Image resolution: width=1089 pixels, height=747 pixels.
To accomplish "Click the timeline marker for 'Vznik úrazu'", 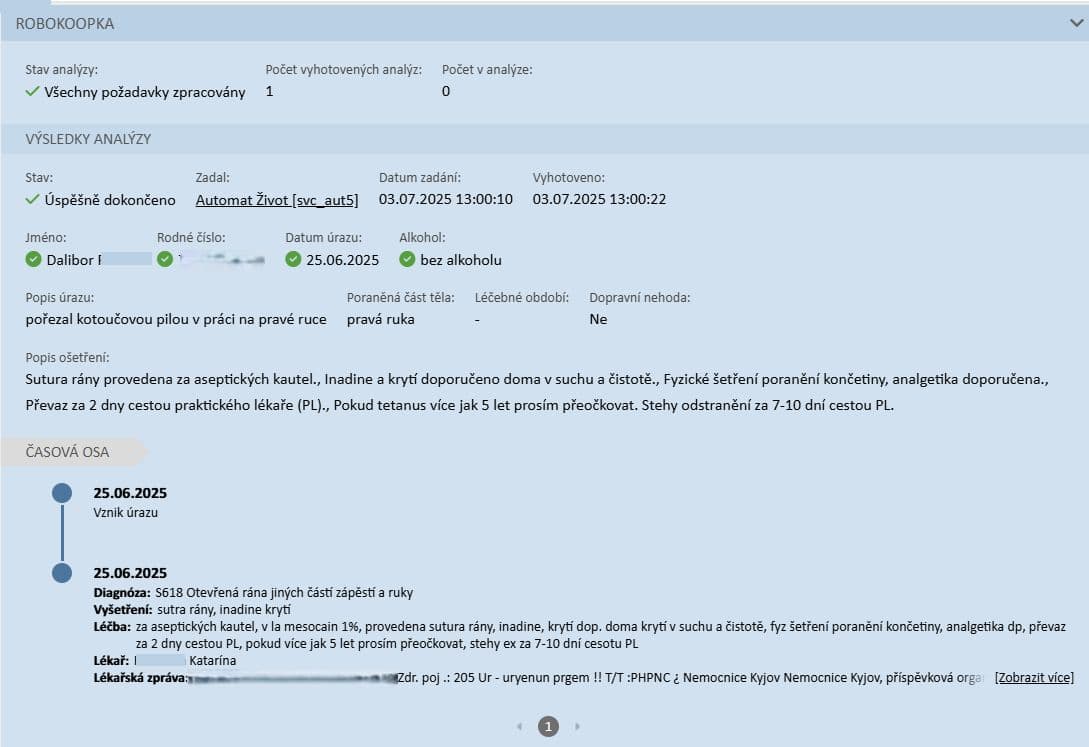I will point(62,493).
